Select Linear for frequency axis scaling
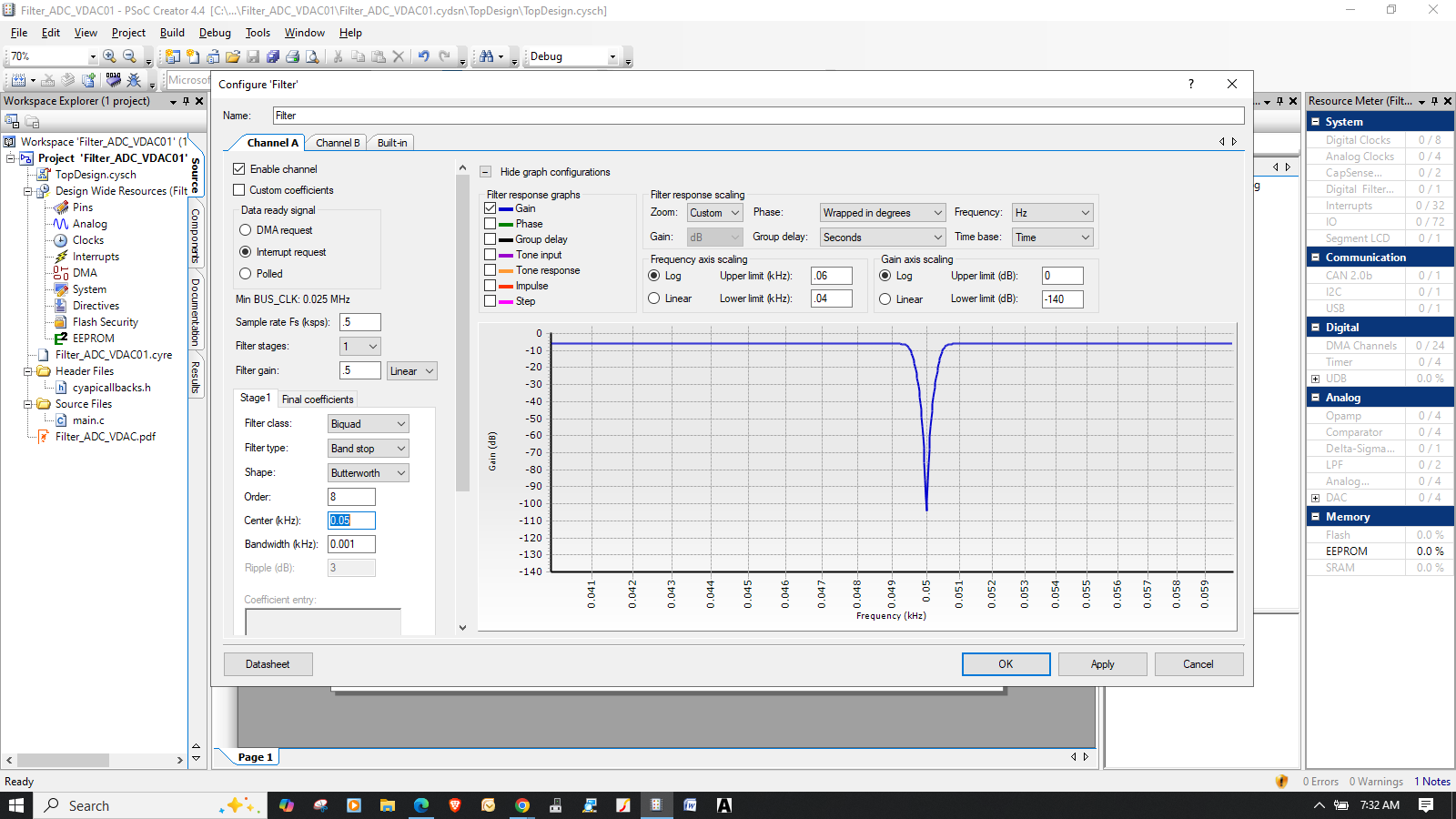This screenshot has width=1456, height=819. [654, 298]
